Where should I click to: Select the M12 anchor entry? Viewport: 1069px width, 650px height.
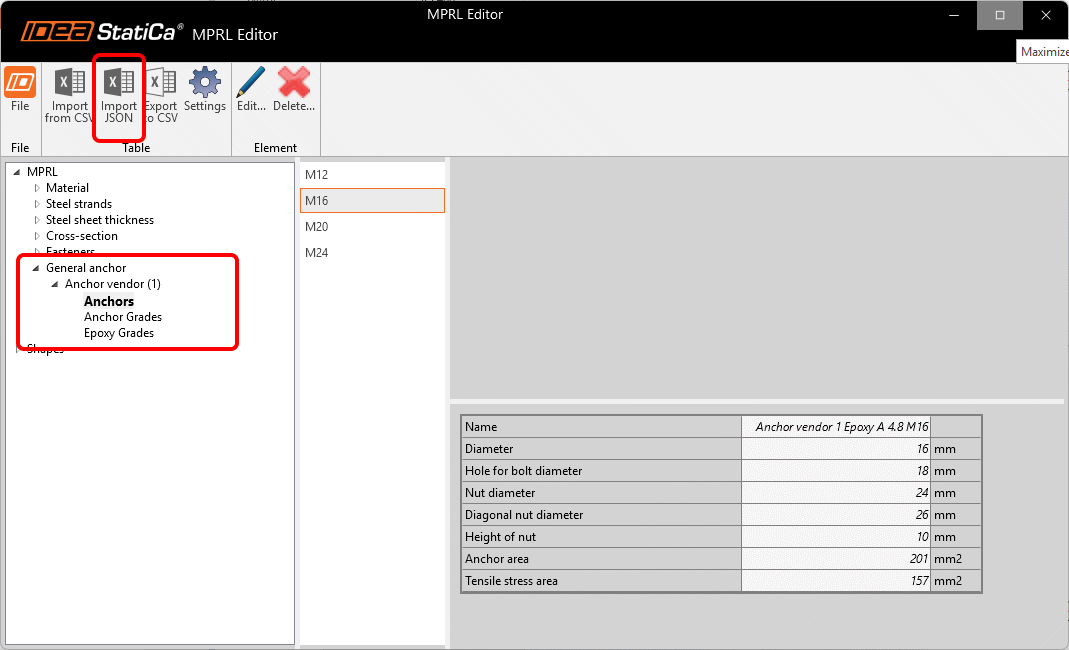coord(317,175)
